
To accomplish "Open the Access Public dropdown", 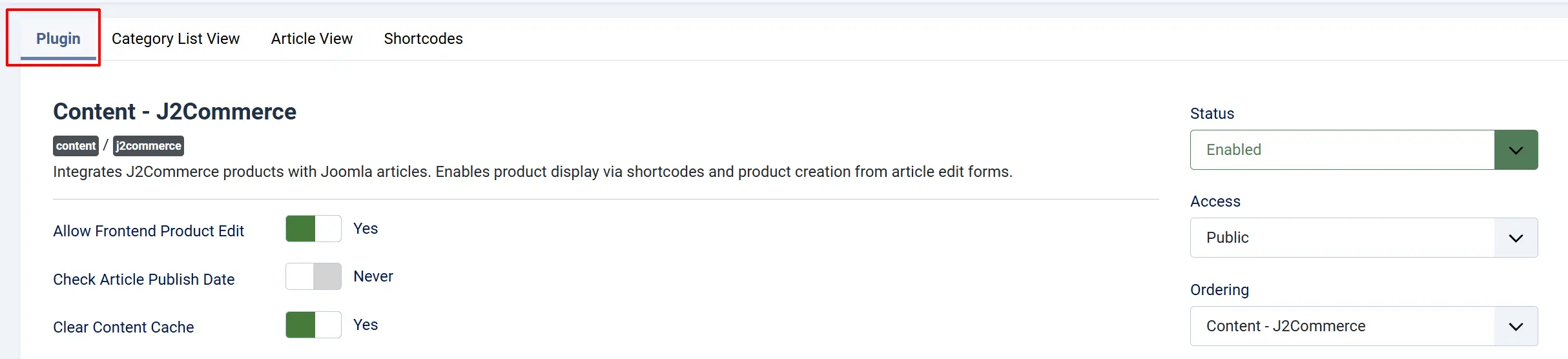I will (1364, 238).
